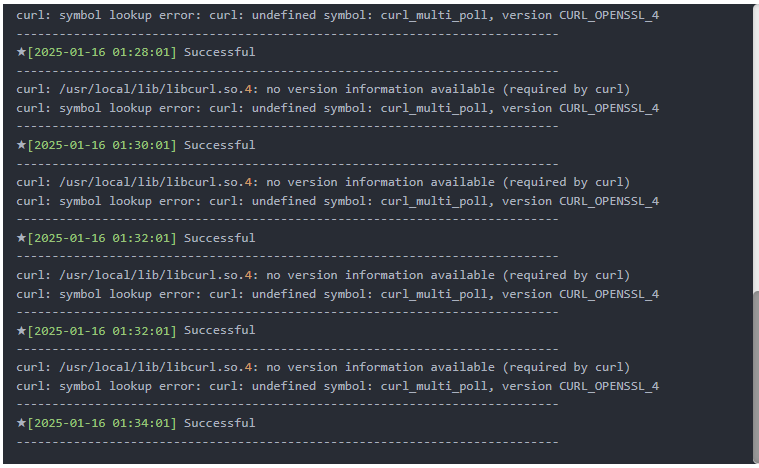Click "Successful" beside the 01:30:01 timestamp
This screenshot has height=468, width=759.
[219, 145]
